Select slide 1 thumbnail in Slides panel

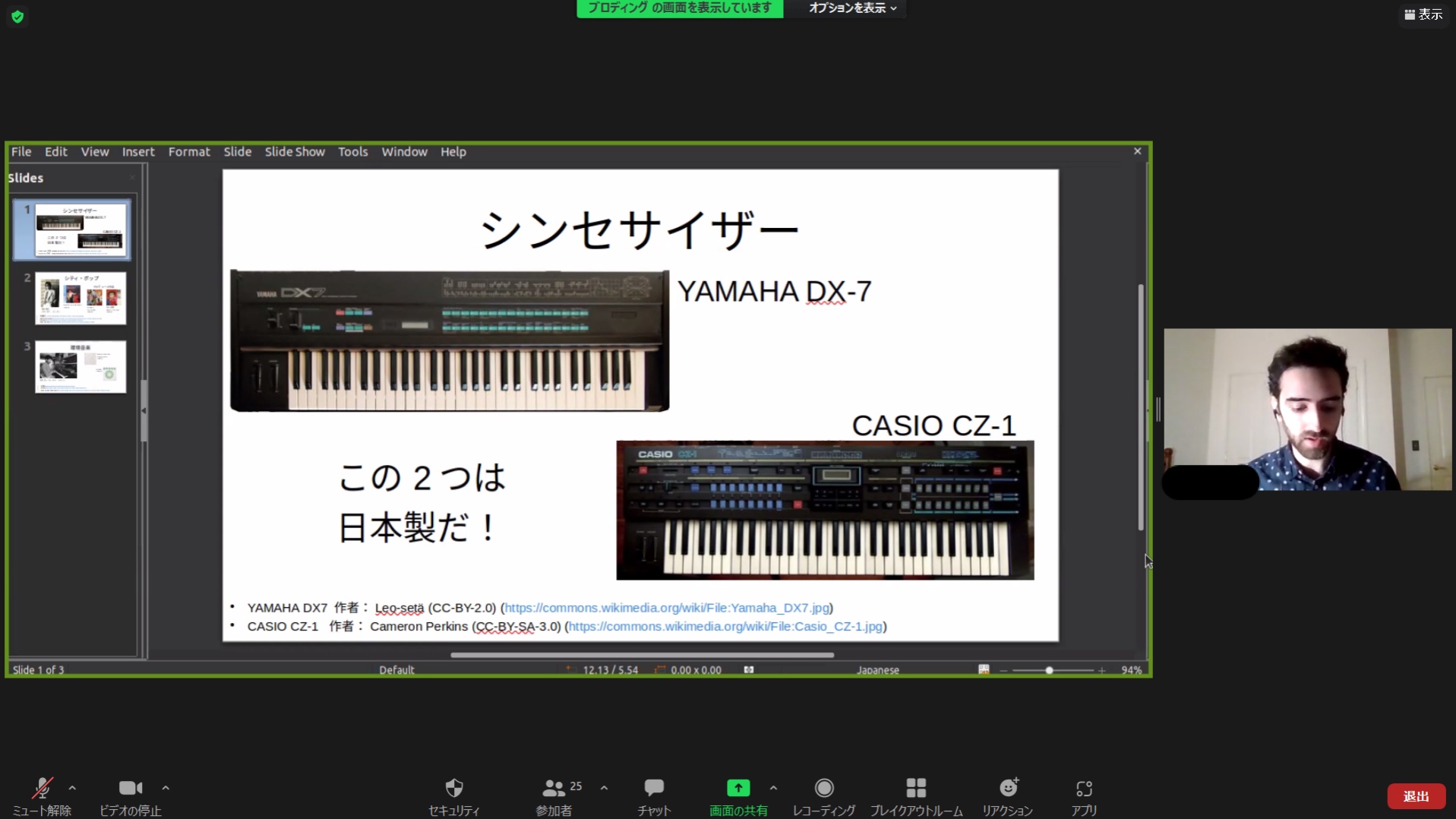(81, 230)
